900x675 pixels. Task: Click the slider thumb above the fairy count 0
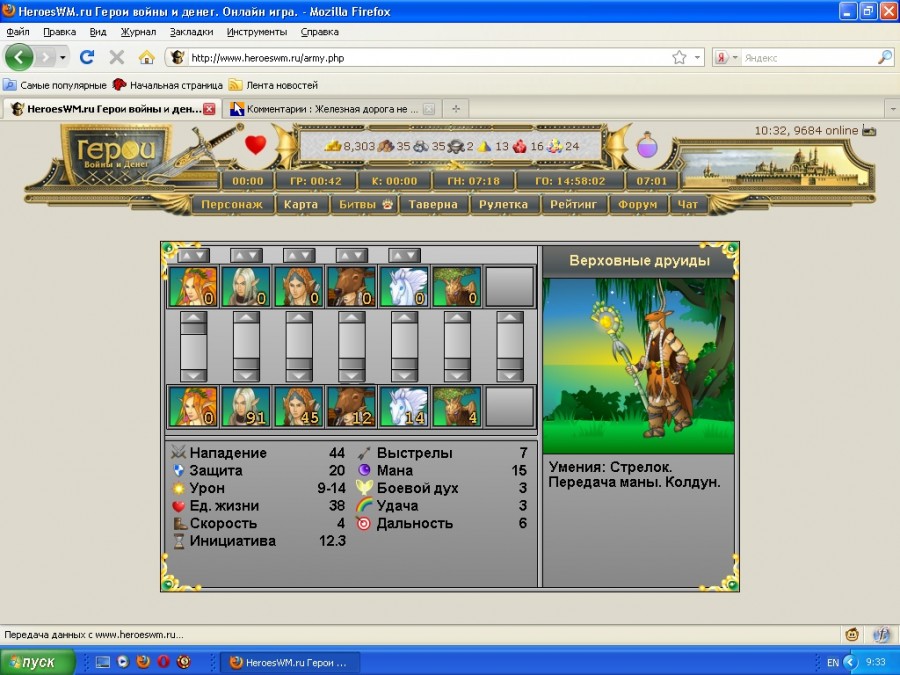tap(193, 328)
